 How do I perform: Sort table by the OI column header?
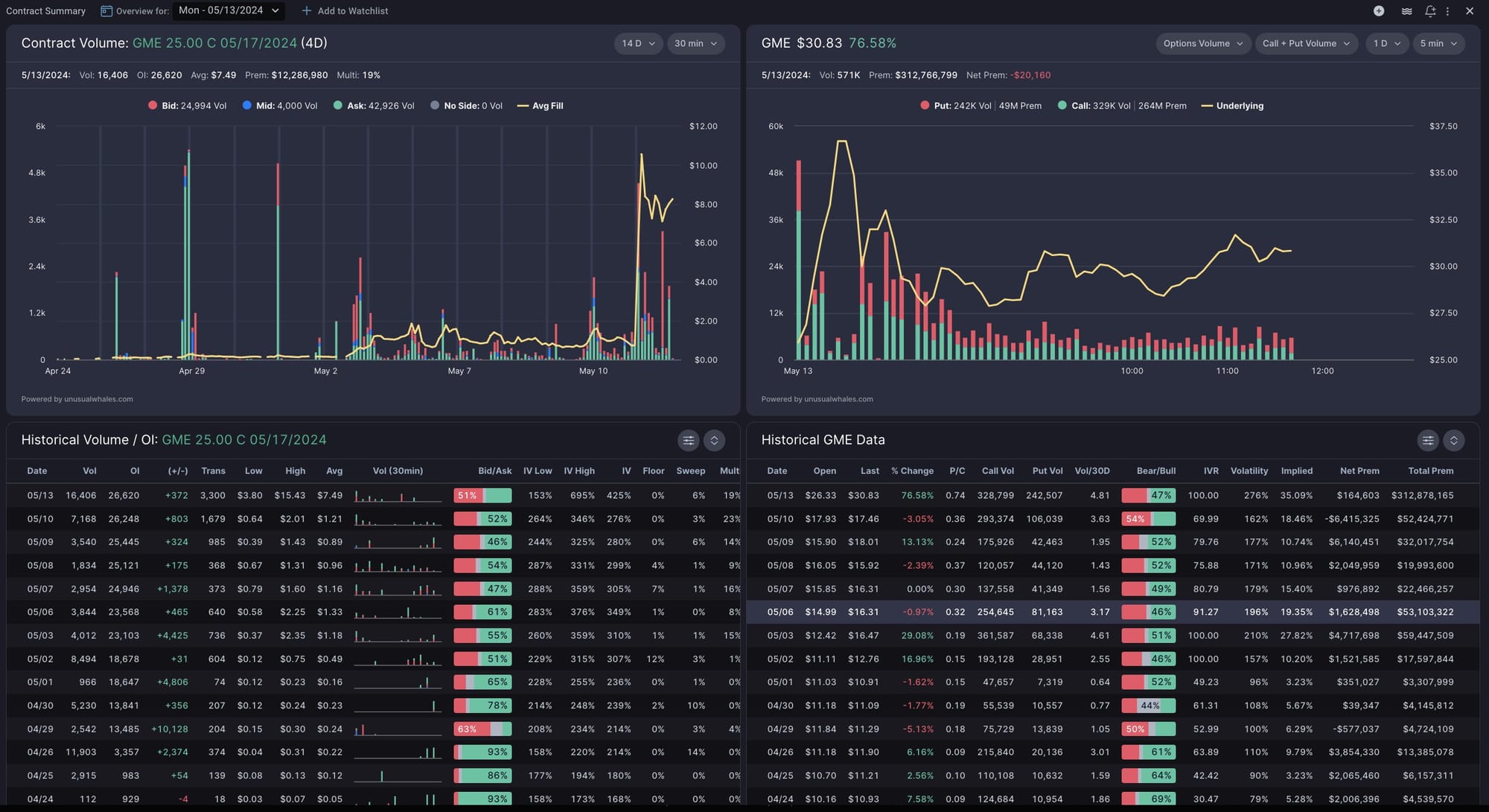coord(135,470)
